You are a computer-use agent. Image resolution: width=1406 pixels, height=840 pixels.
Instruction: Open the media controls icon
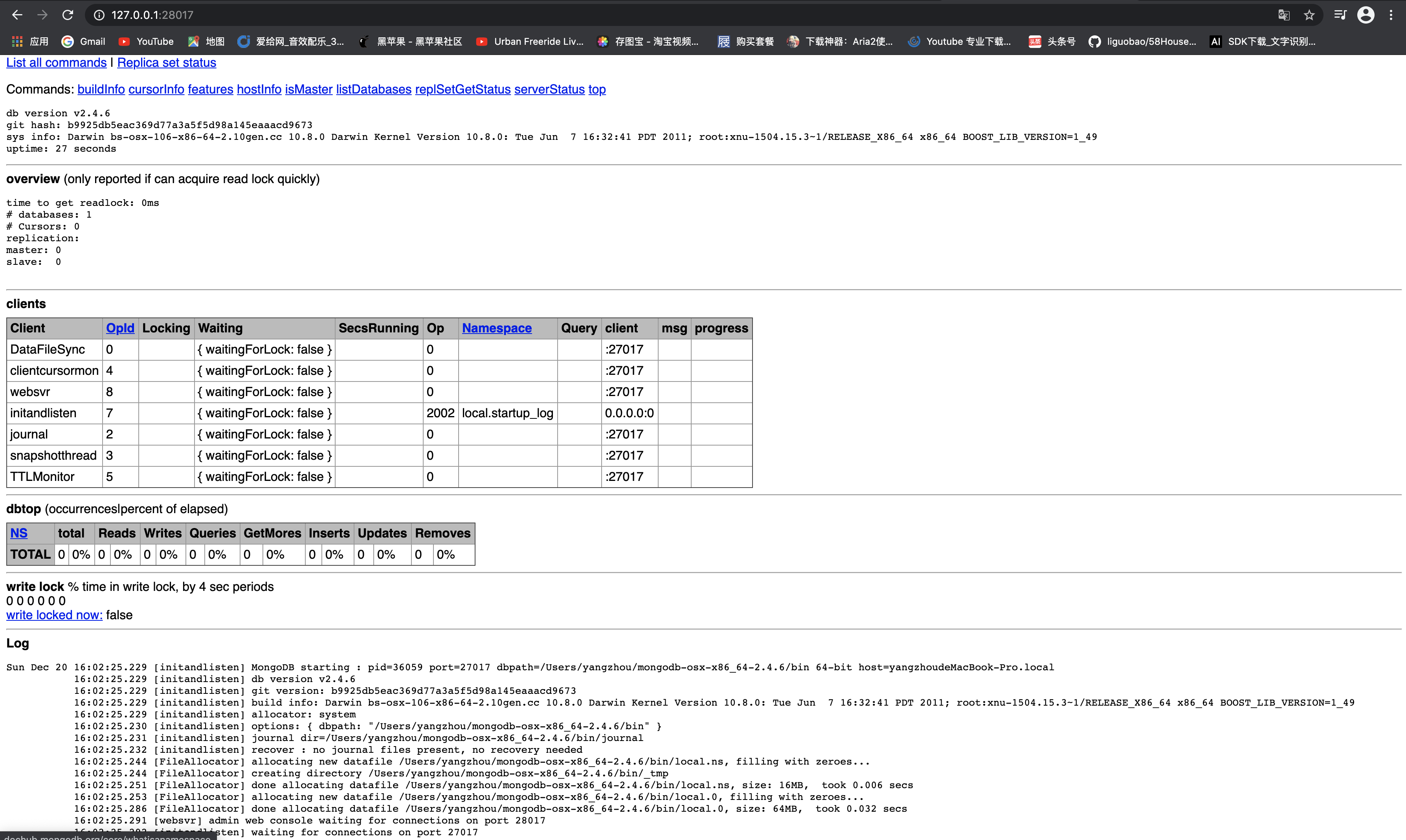tap(1340, 15)
